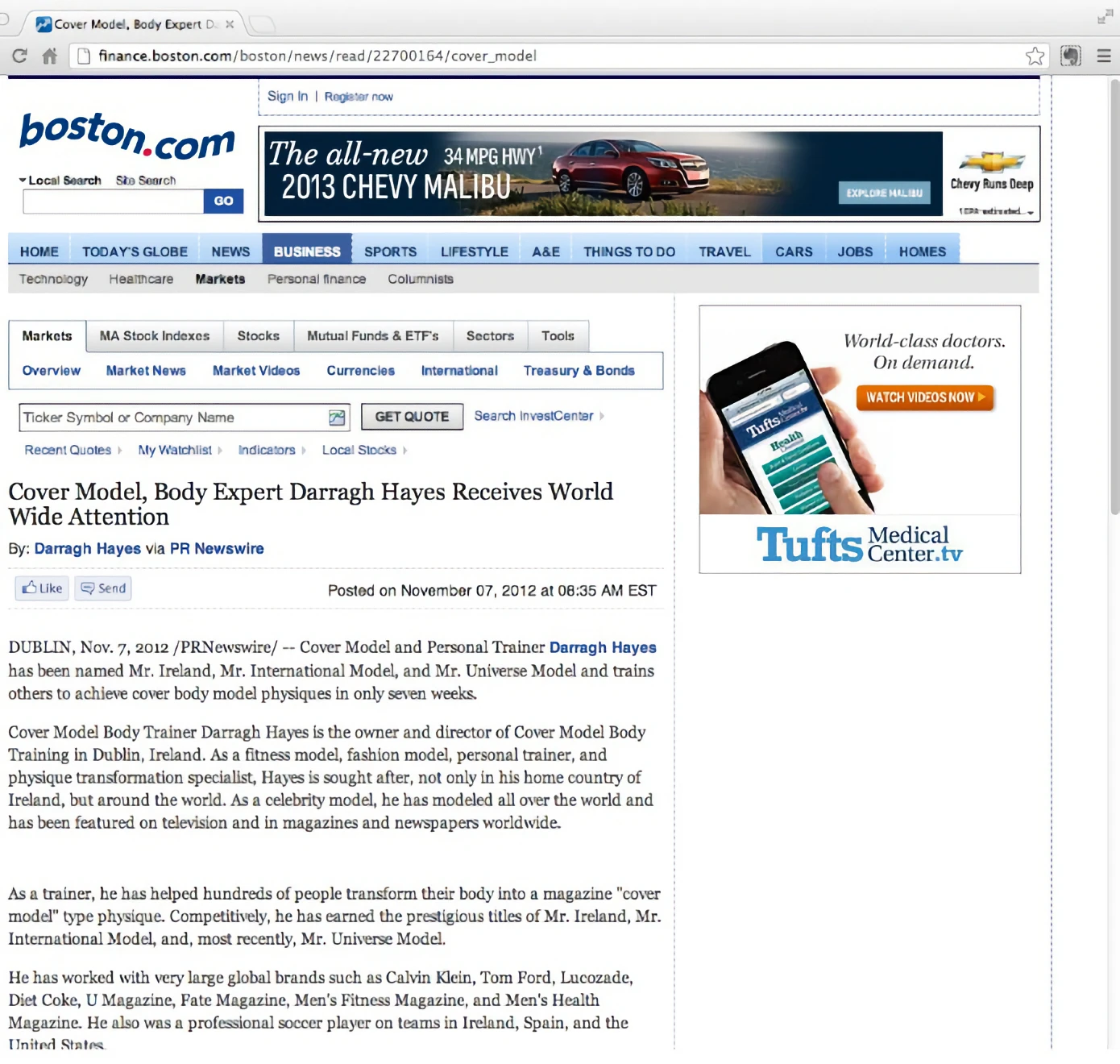Go to the Technology subsection
This screenshot has height=1064, width=1120.
pyautogui.click(x=53, y=279)
